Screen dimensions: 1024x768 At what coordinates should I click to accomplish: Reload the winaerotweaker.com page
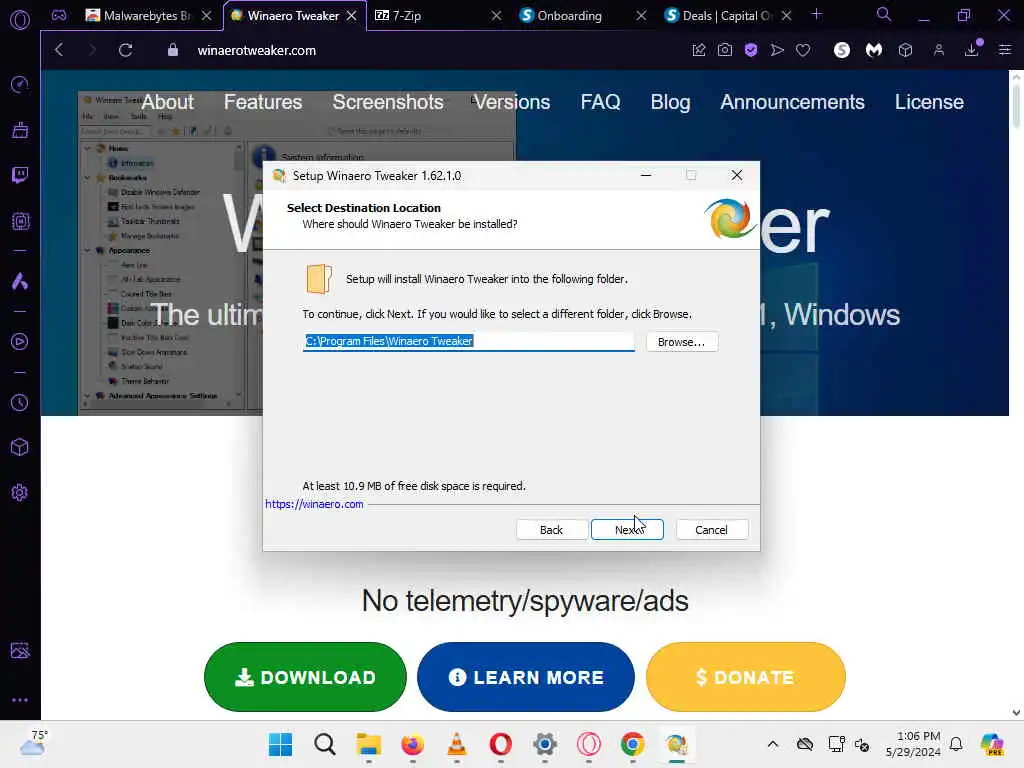pyautogui.click(x=125, y=50)
